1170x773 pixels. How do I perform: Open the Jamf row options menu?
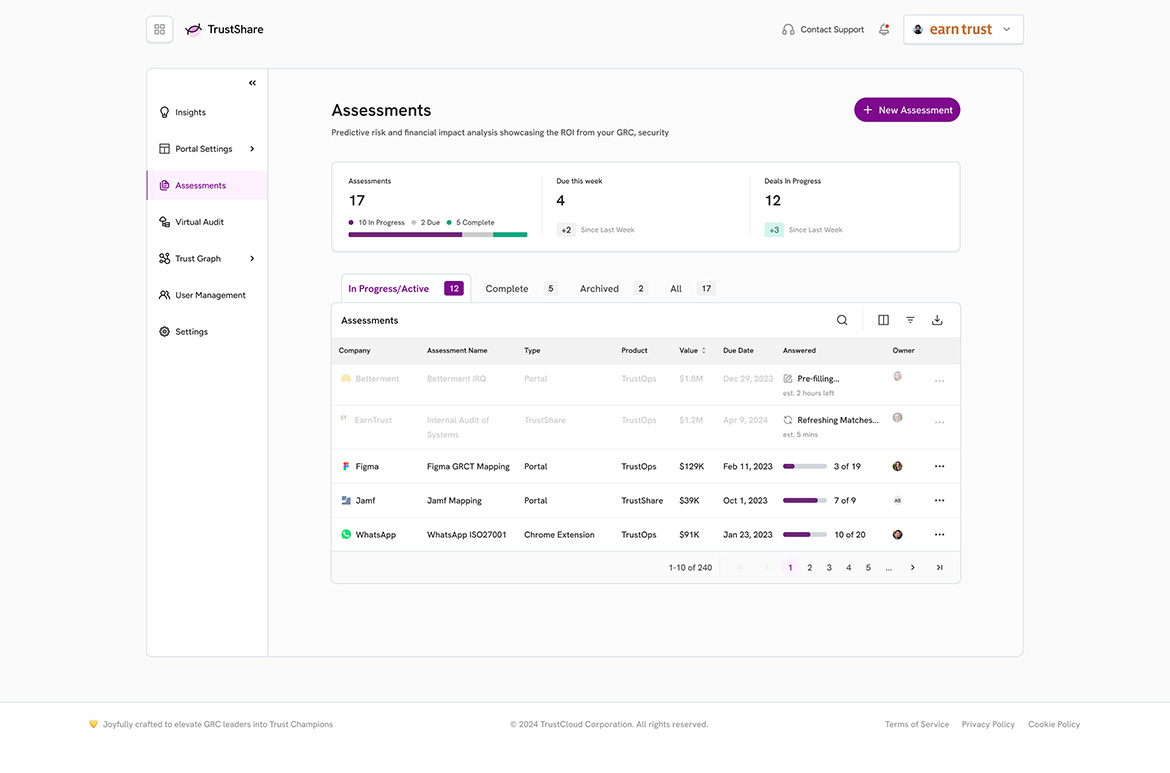pyautogui.click(x=939, y=501)
